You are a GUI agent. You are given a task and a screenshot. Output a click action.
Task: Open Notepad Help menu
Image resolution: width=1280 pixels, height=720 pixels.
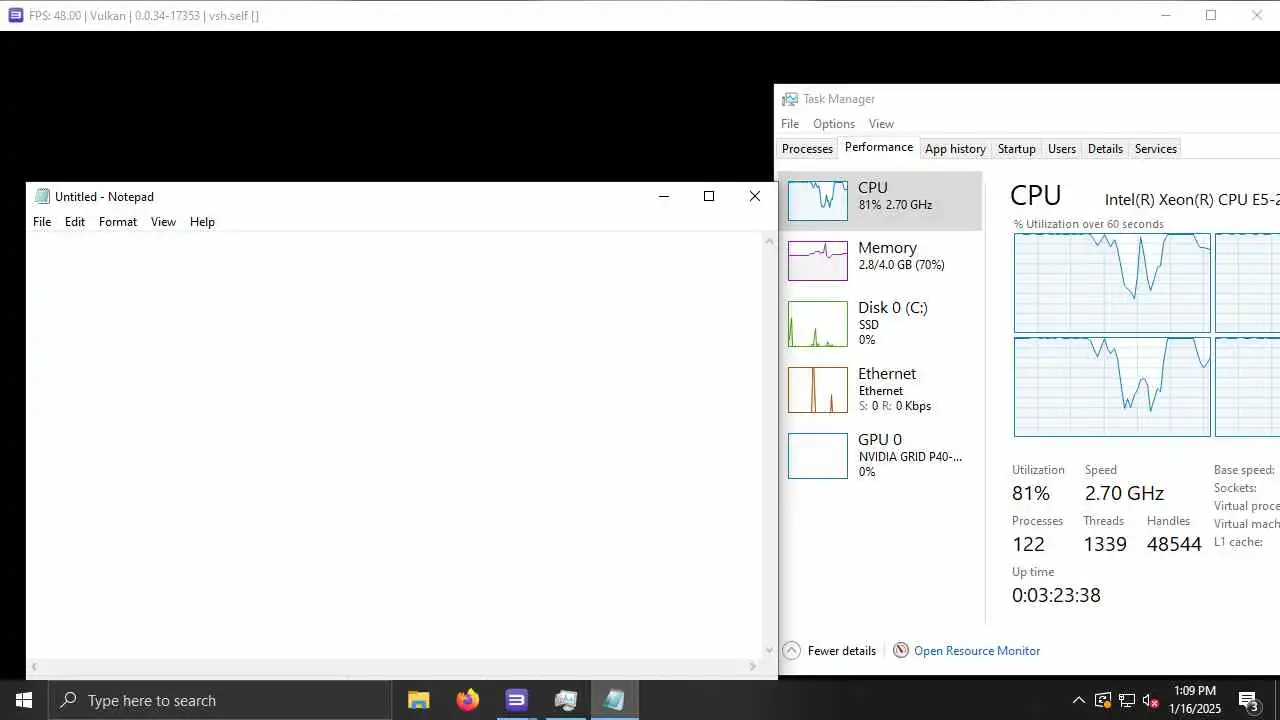point(202,222)
